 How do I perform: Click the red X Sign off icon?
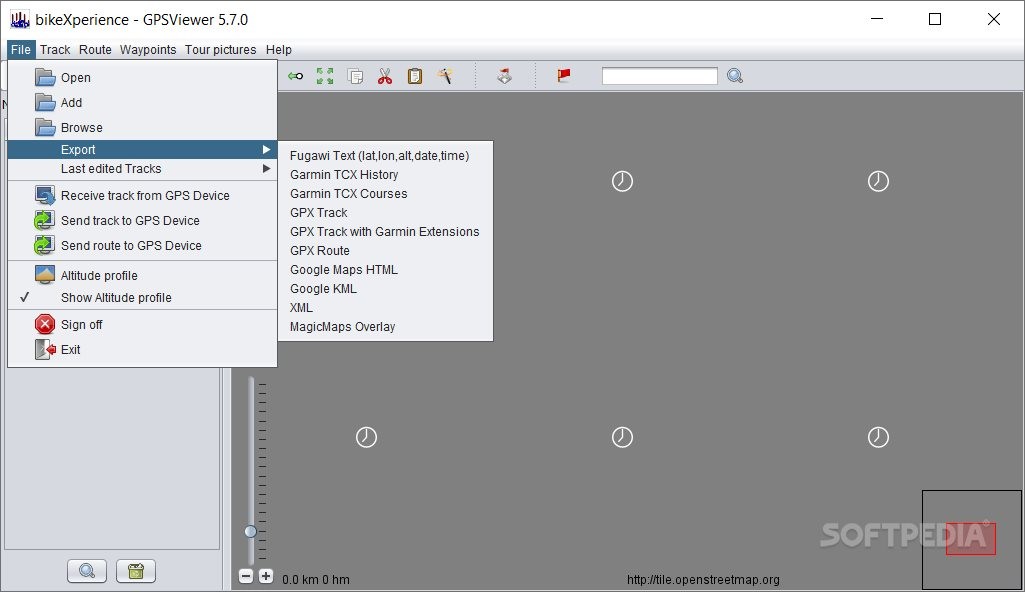45,324
